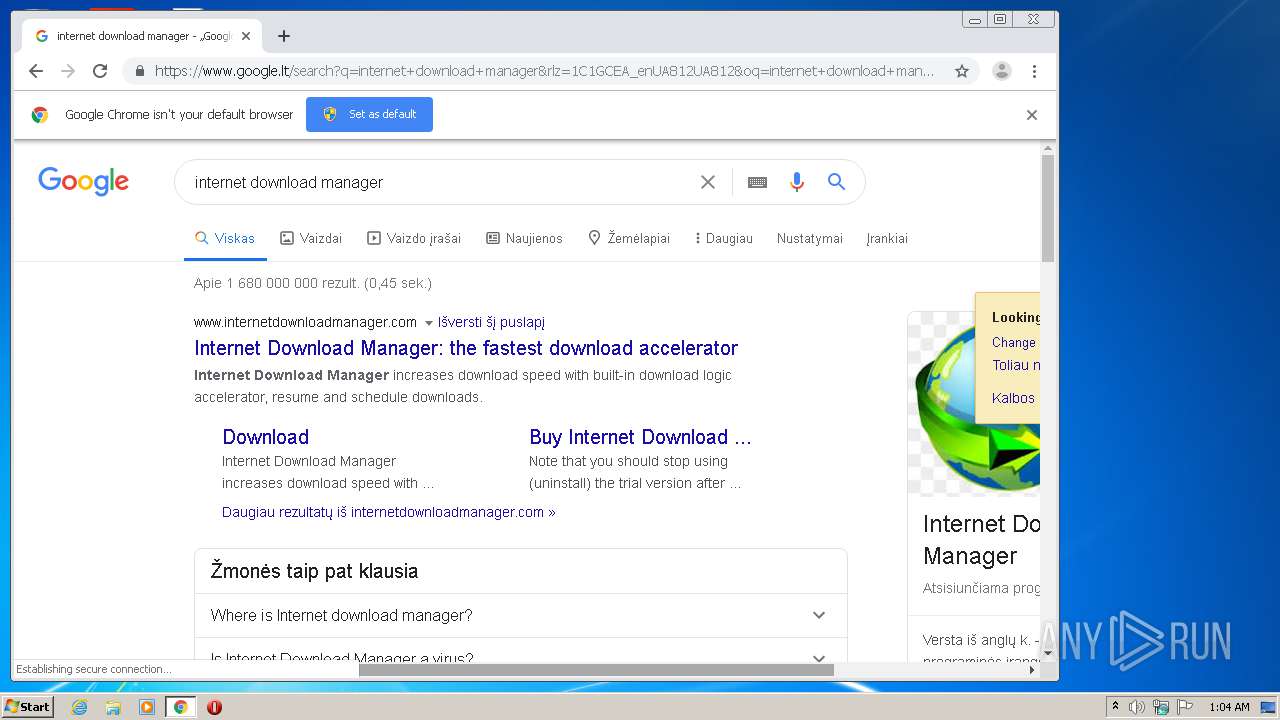1280x720 pixels.
Task: View site security lock info
Action: [x=139, y=71]
